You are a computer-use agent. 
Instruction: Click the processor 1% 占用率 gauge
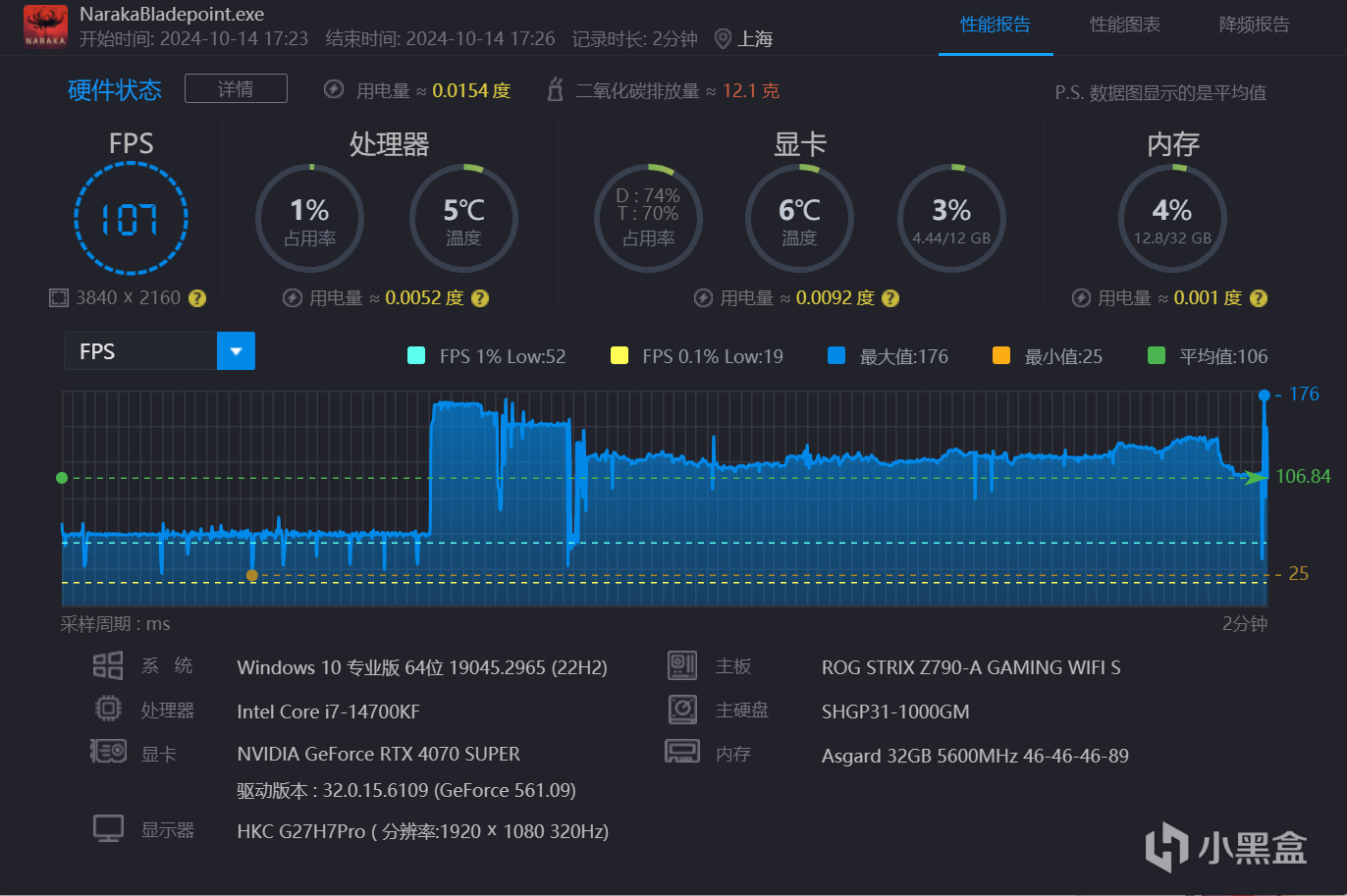click(x=309, y=218)
